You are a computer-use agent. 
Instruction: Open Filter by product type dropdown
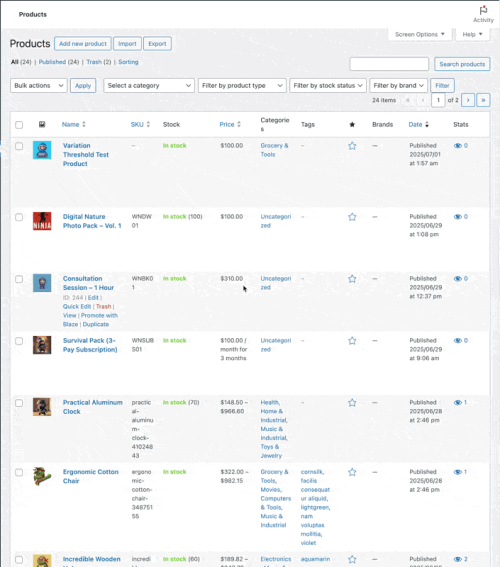(242, 86)
